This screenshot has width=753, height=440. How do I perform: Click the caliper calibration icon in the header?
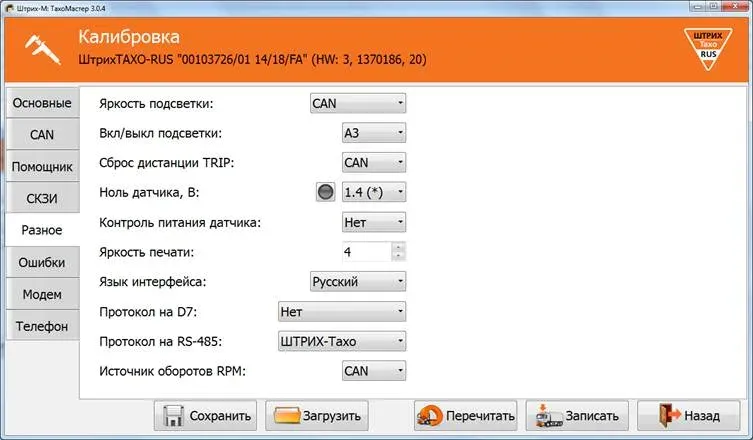(x=43, y=49)
